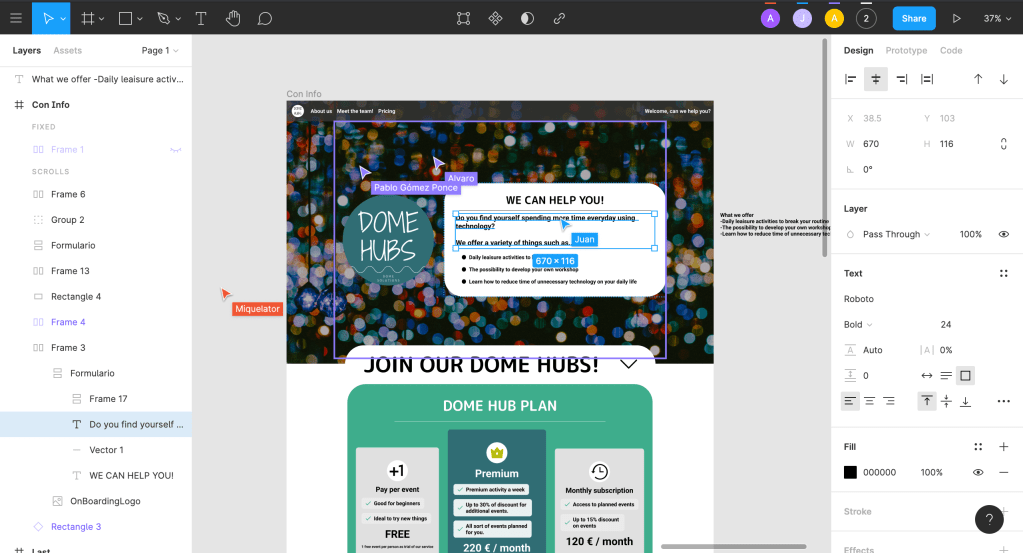The width and height of the screenshot is (1023, 553).
Task: Switch to the Prototype tab
Action: click(x=906, y=50)
